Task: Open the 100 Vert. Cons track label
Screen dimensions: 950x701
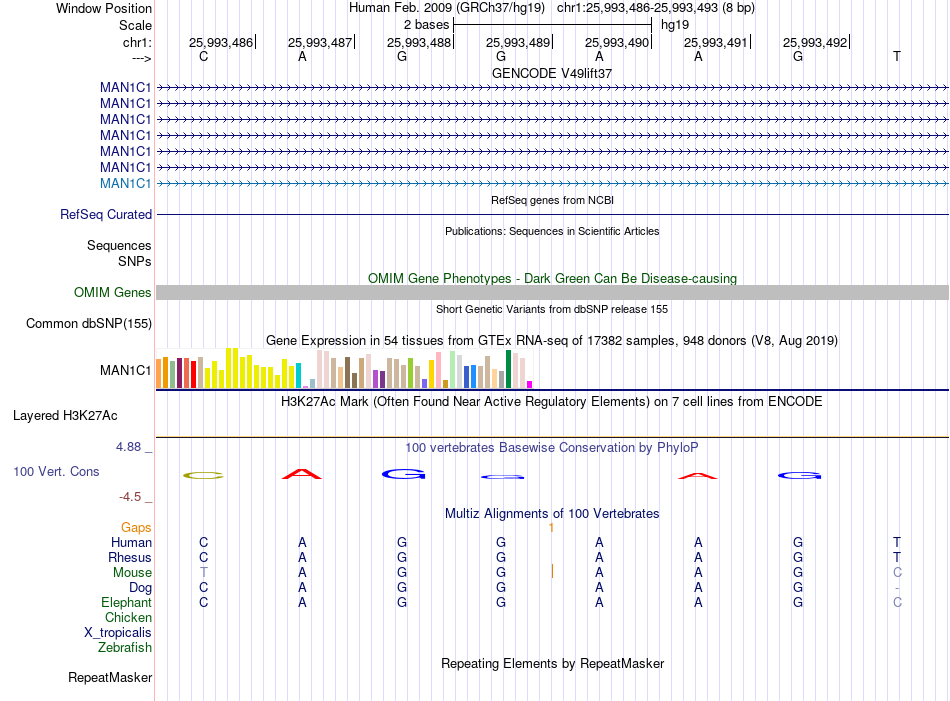Action: pos(56,471)
